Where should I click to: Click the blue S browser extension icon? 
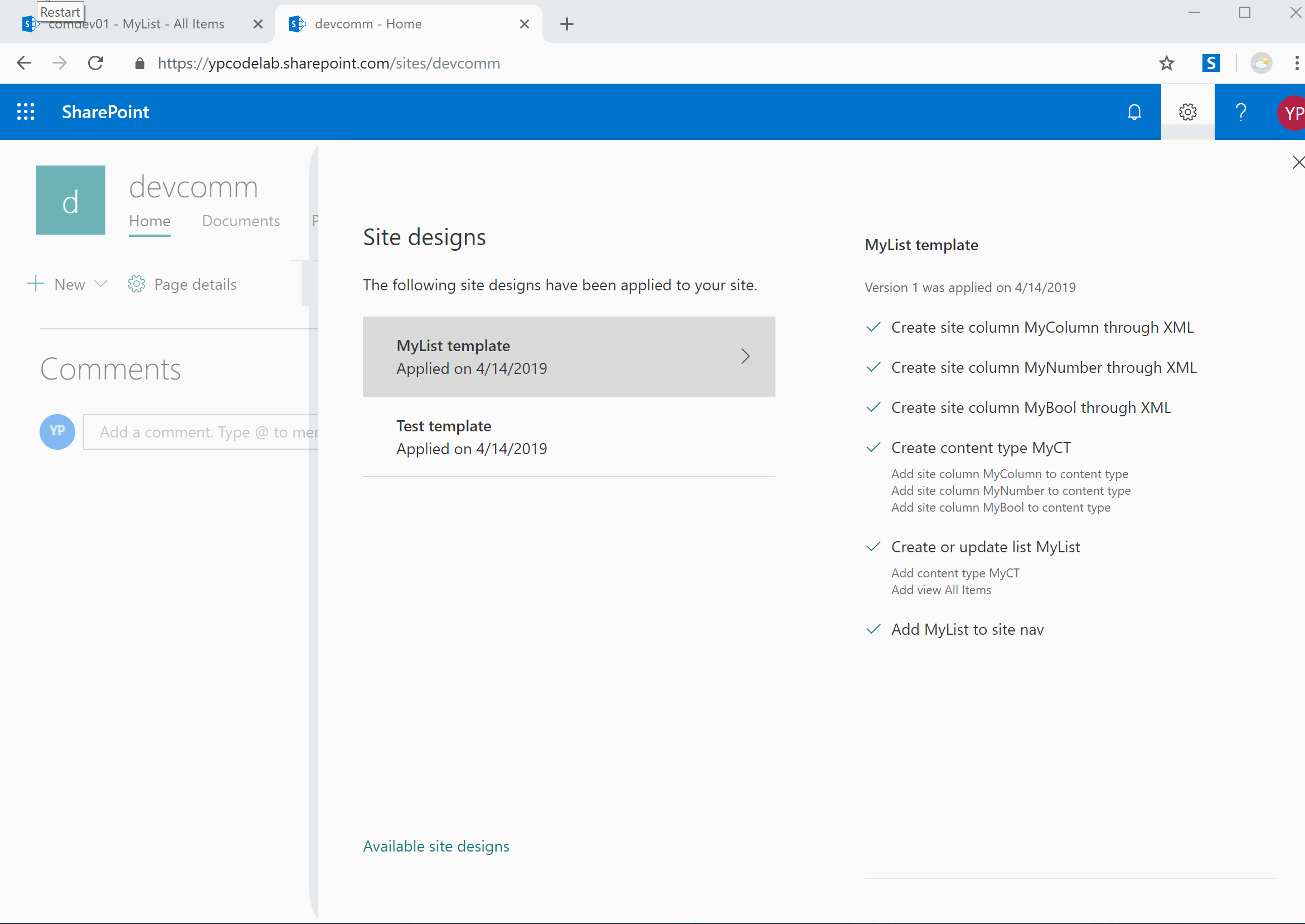[x=1211, y=63]
